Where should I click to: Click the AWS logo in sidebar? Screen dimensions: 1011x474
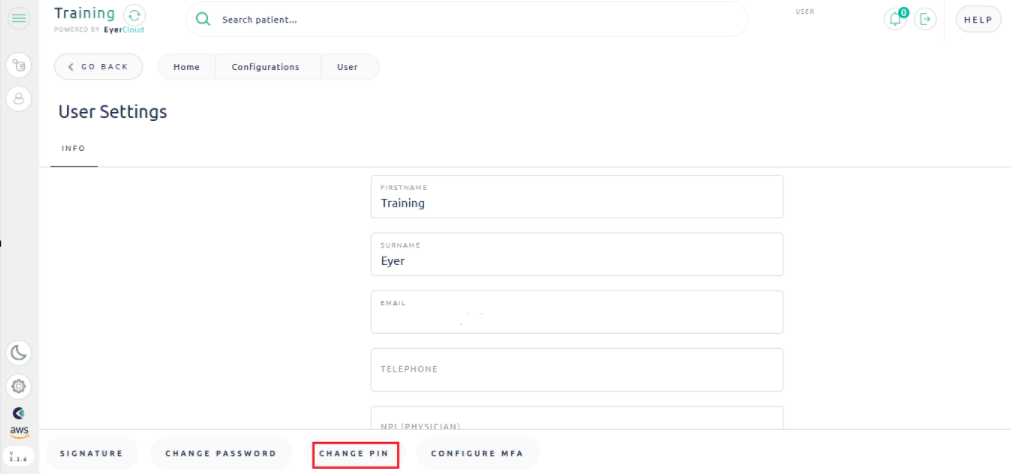click(x=19, y=431)
